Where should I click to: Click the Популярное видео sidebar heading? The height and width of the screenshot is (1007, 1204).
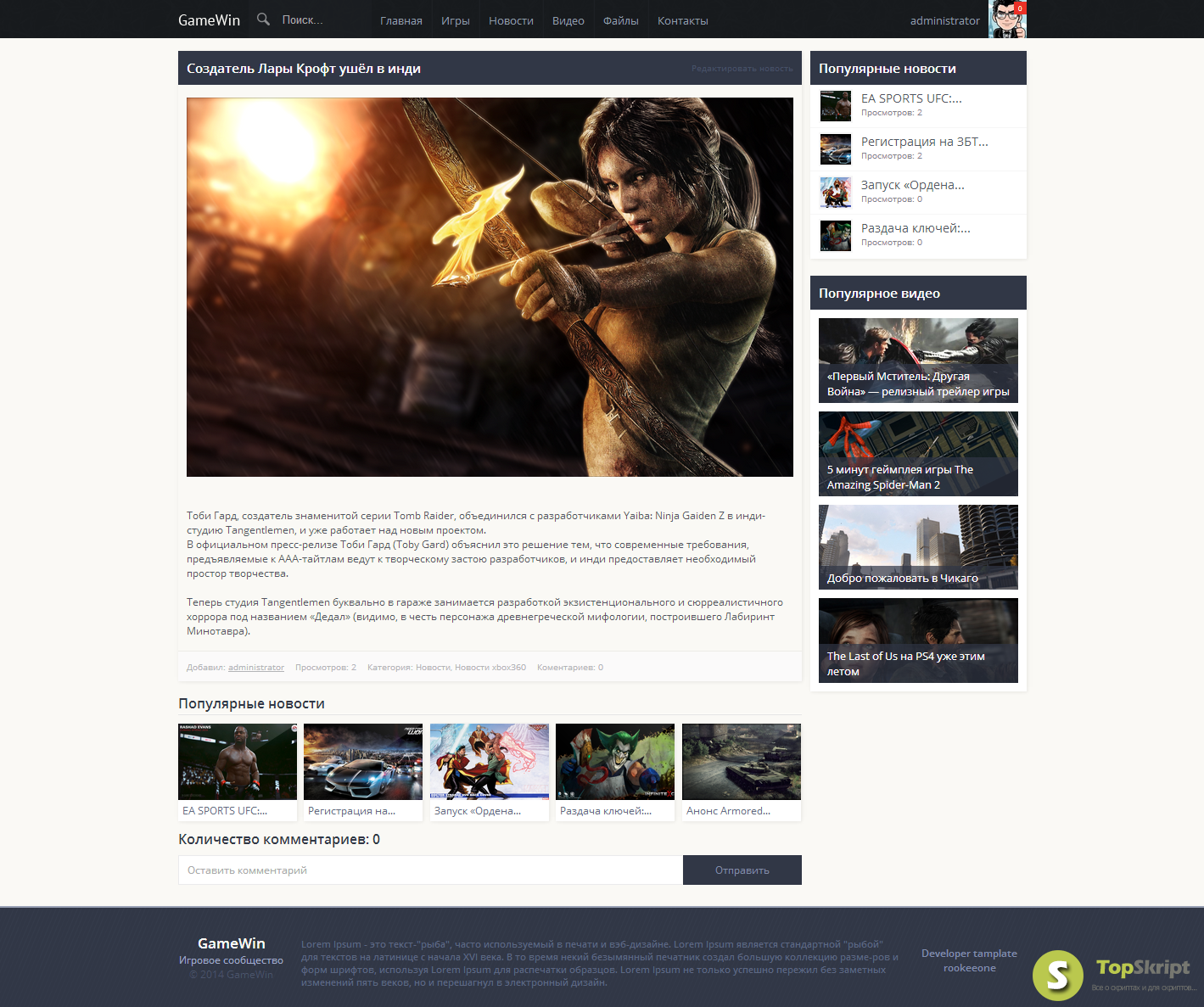click(x=879, y=294)
